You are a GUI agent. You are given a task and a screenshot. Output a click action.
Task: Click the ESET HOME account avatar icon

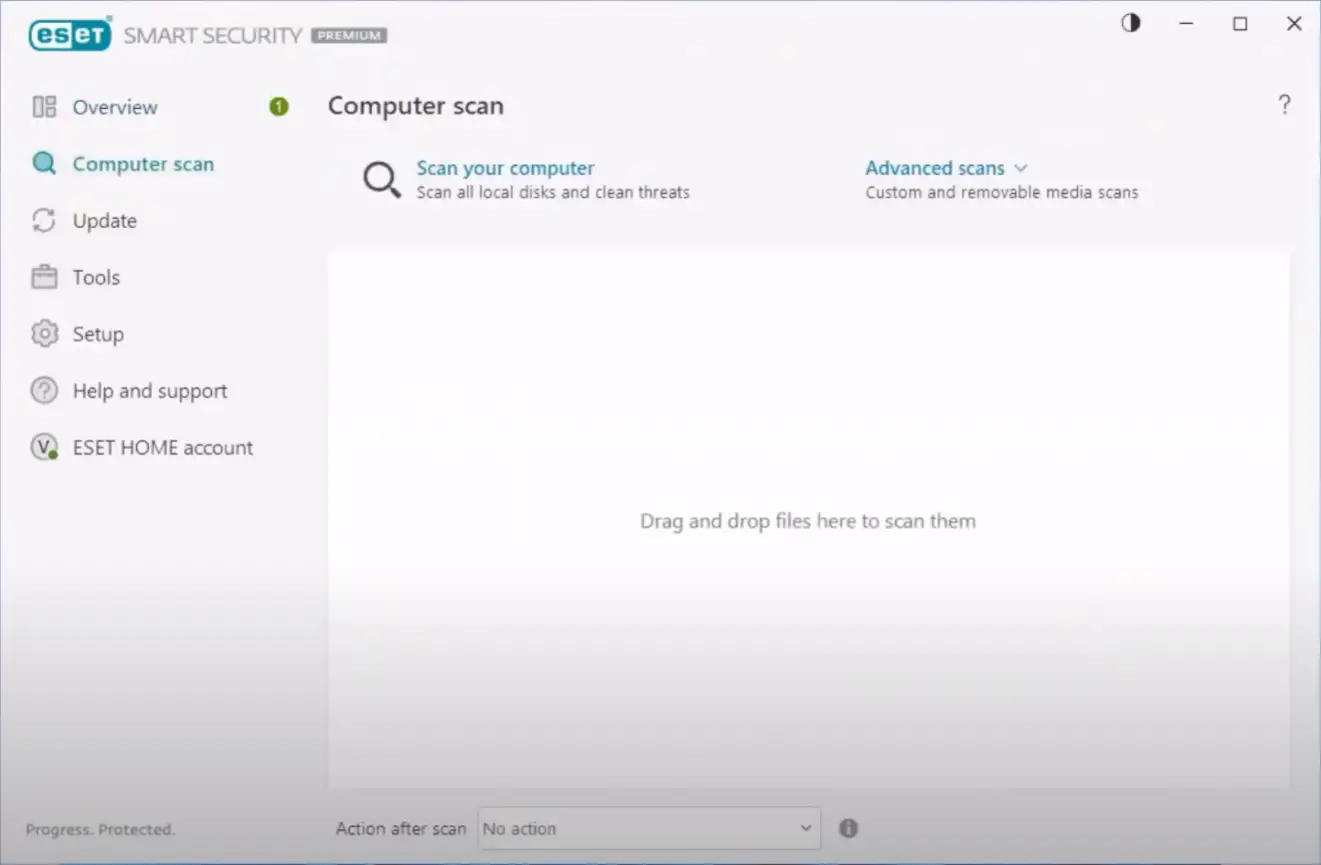coord(44,447)
